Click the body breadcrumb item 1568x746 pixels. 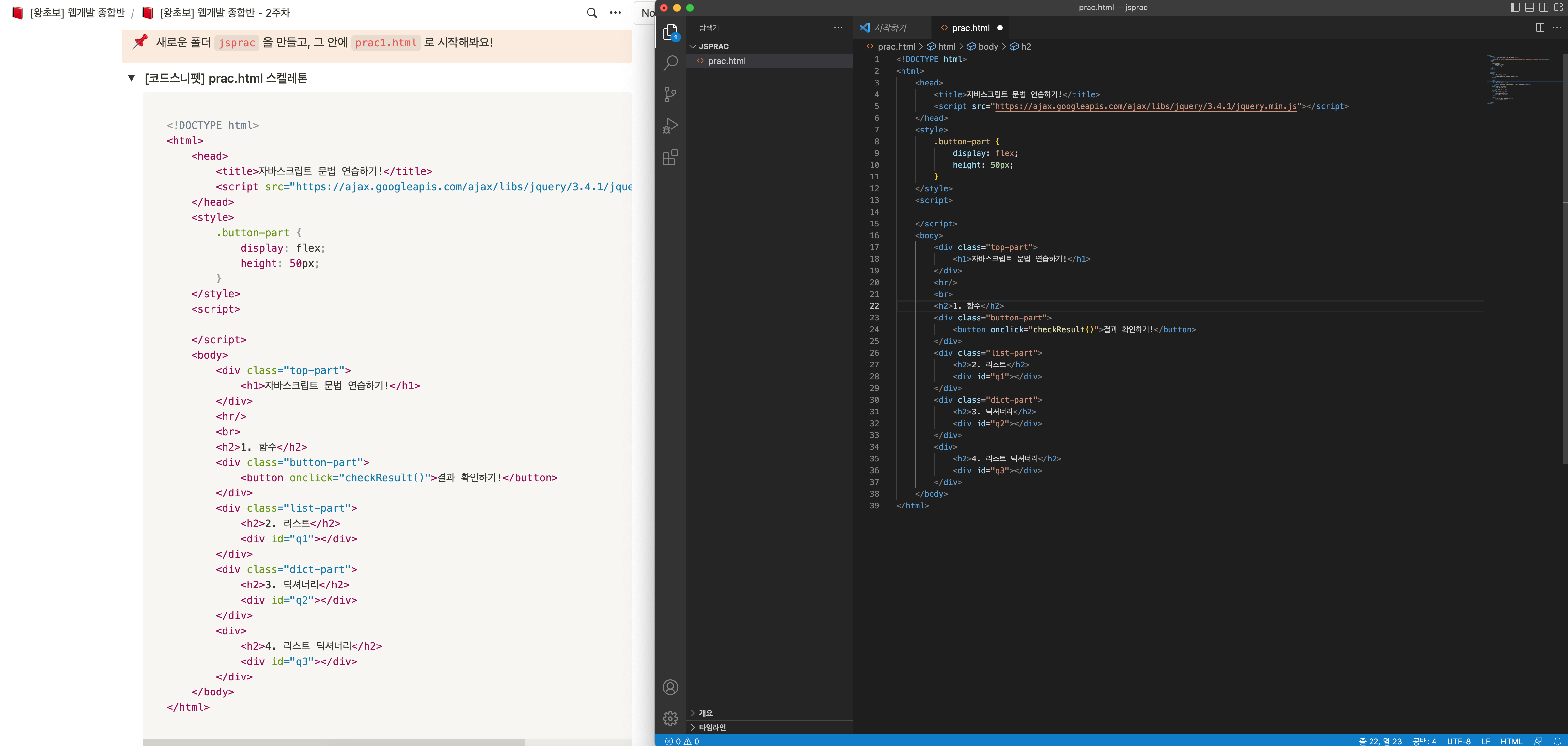point(983,46)
